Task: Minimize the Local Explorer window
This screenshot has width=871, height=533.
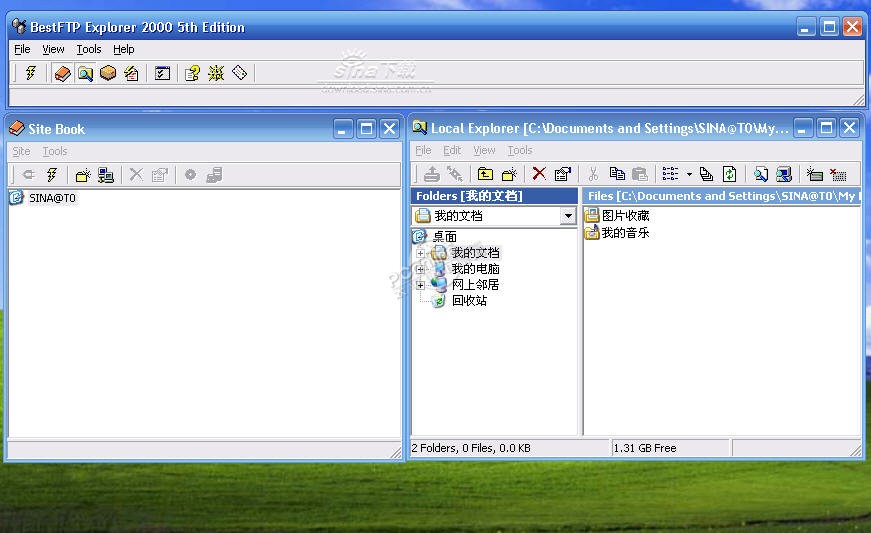Action: (x=802, y=128)
